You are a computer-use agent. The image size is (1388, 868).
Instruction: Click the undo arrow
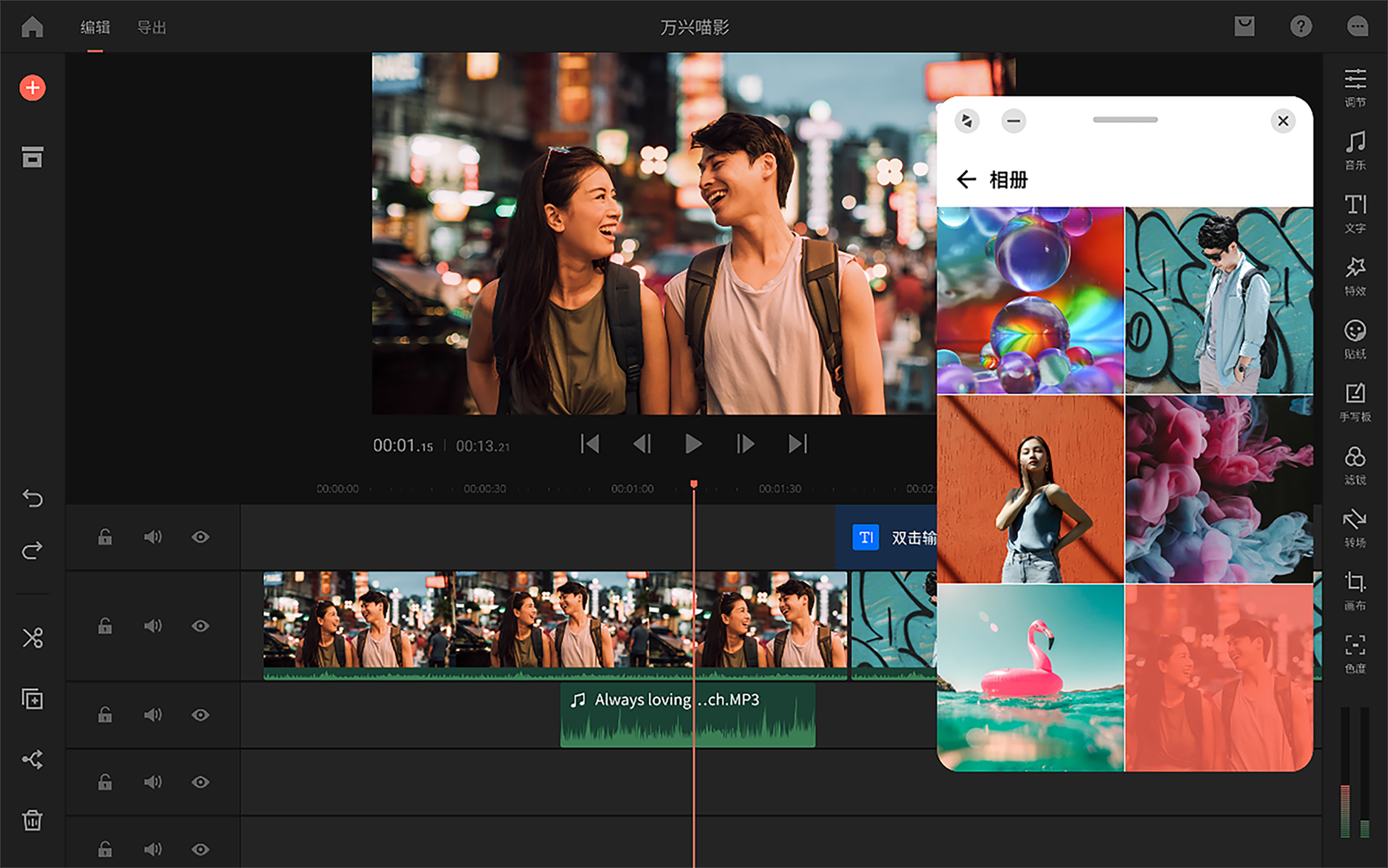pos(33,498)
